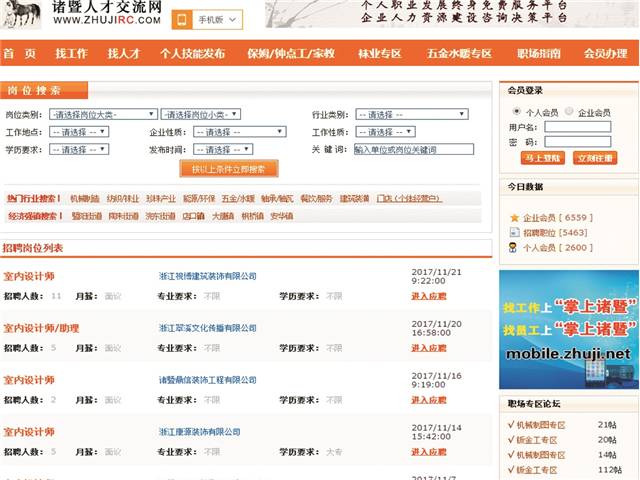The height and width of the screenshot is (480, 640).
Task: Click the 大唐镇 town link
Action: [223, 216]
